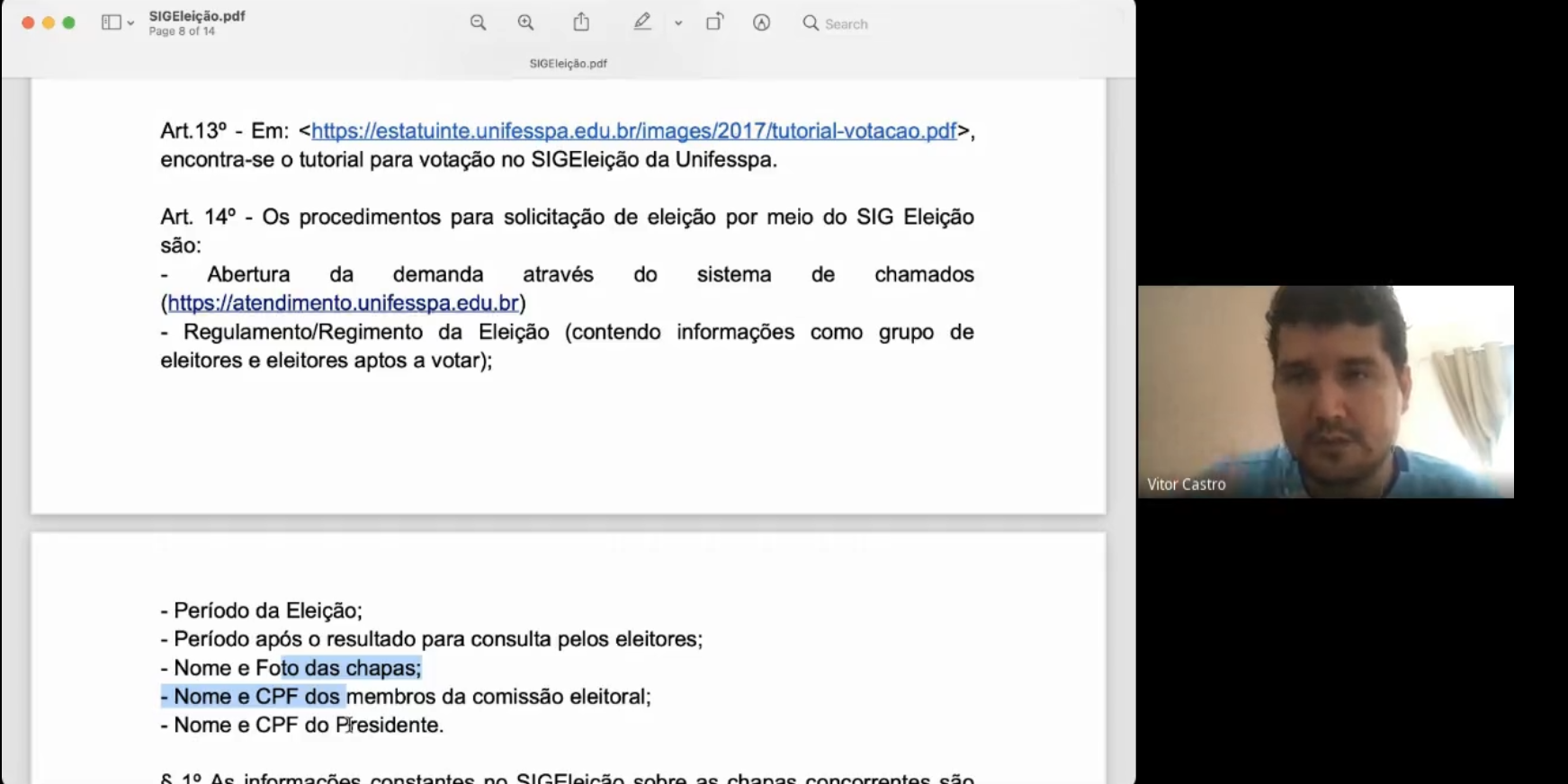Screen dimensions: 1568x784
Task: Click the SIGEleição.pdf tab title
Action: (569, 64)
